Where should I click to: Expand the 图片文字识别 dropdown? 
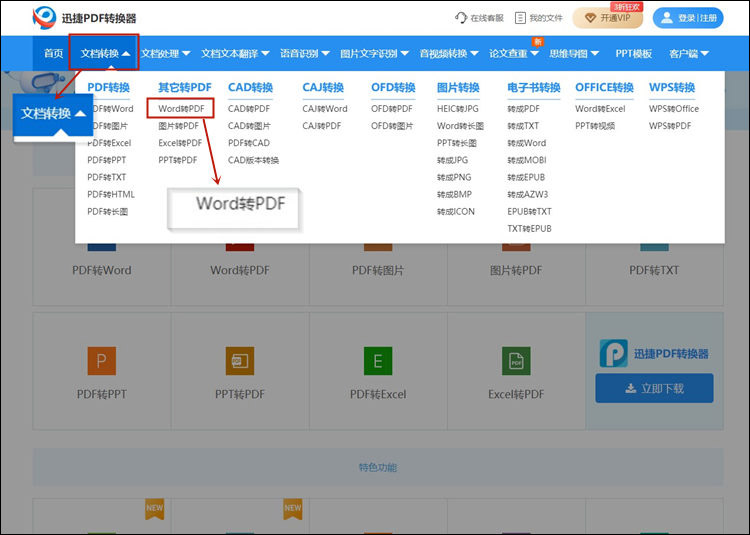pos(374,54)
